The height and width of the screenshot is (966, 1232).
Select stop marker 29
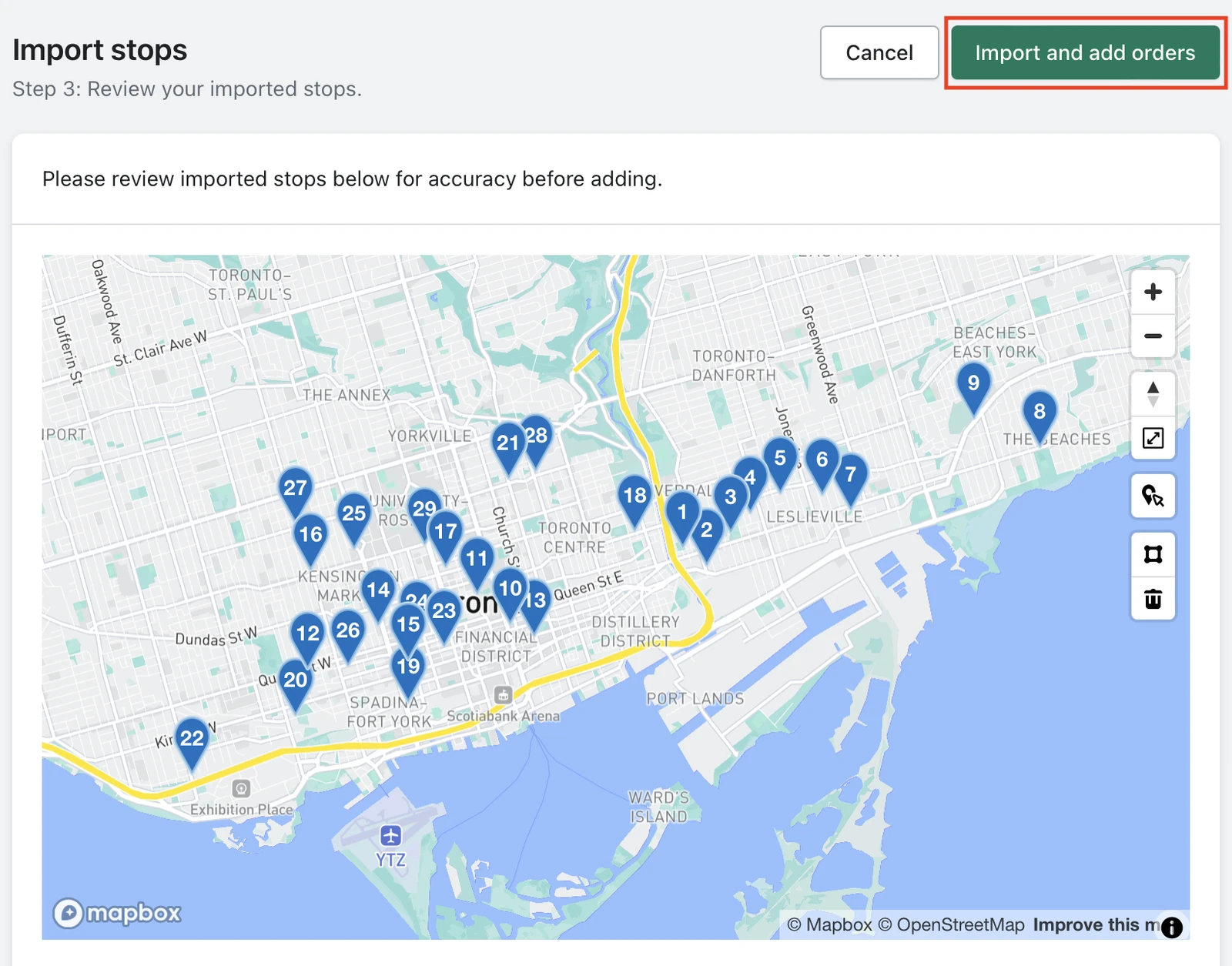(423, 510)
